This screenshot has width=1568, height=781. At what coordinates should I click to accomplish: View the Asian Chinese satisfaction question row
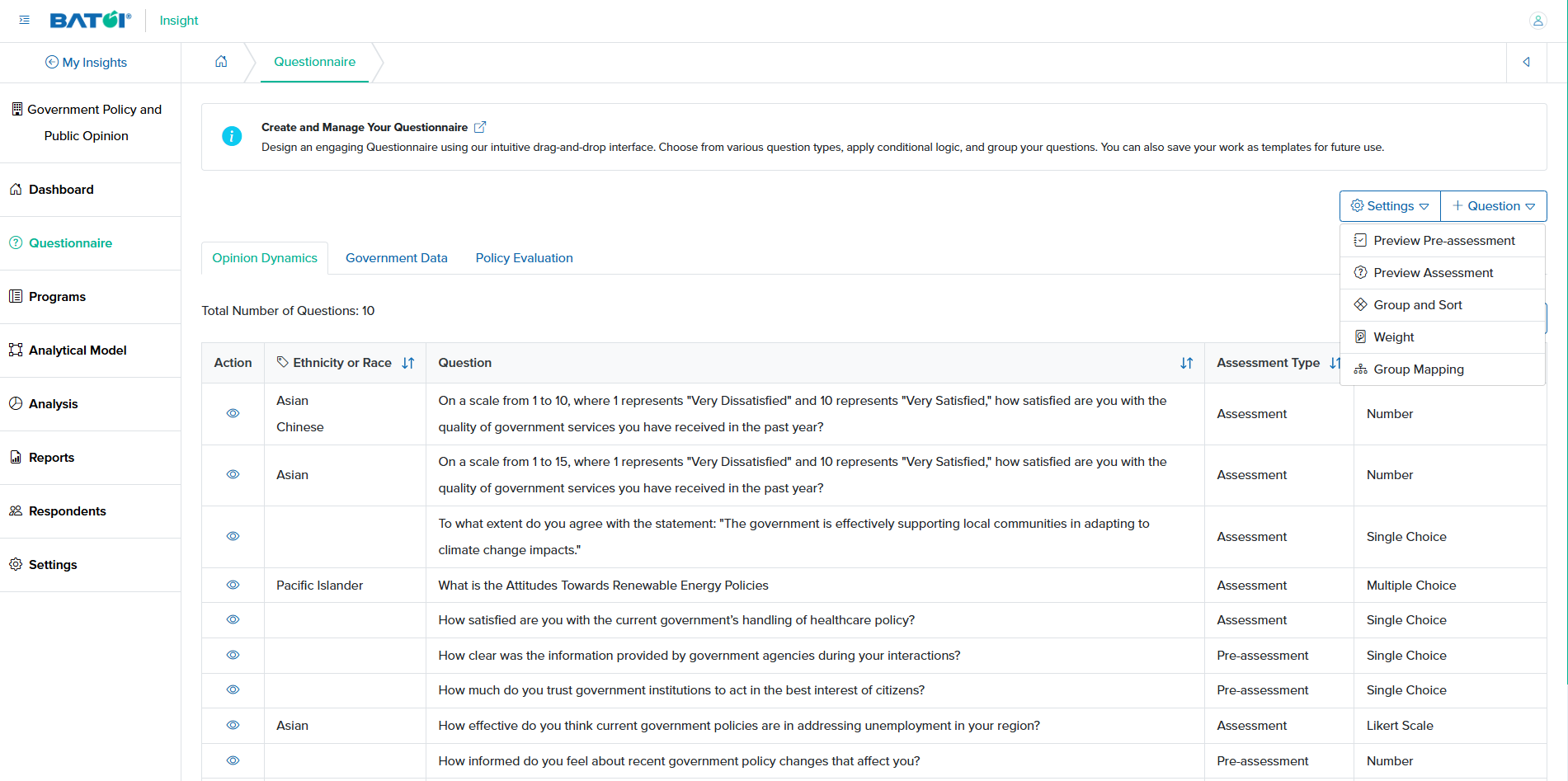[233, 413]
